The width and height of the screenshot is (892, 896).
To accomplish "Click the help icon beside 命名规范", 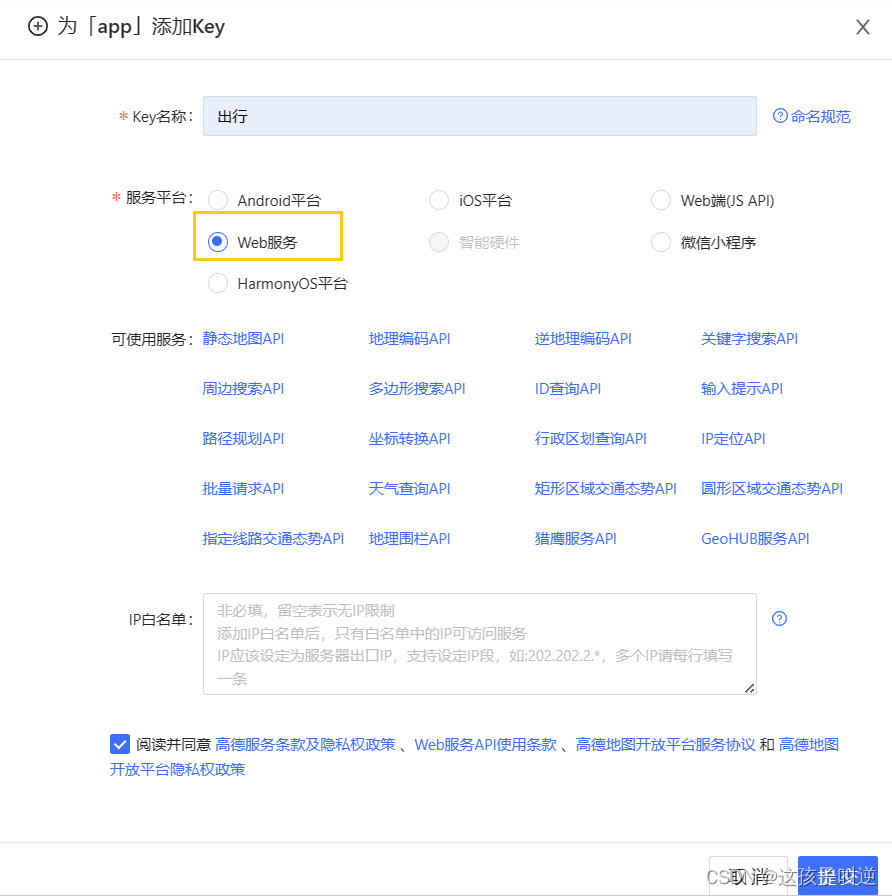I will click(x=780, y=116).
